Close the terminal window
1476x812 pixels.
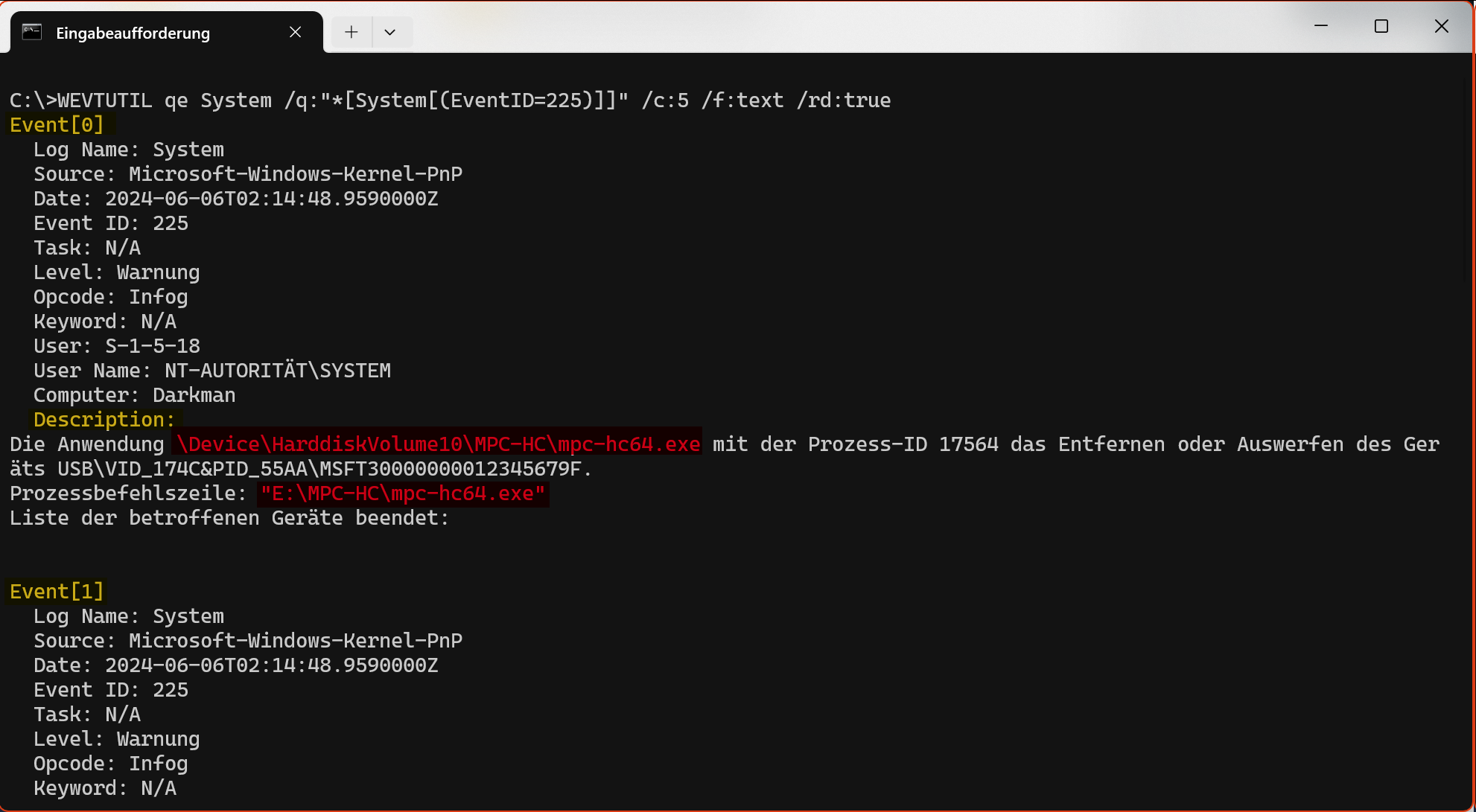pos(1442,26)
